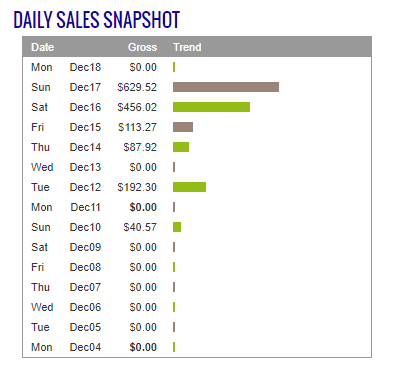
Task: Click the Thu Dec14 green trend bar
Action: point(181,147)
